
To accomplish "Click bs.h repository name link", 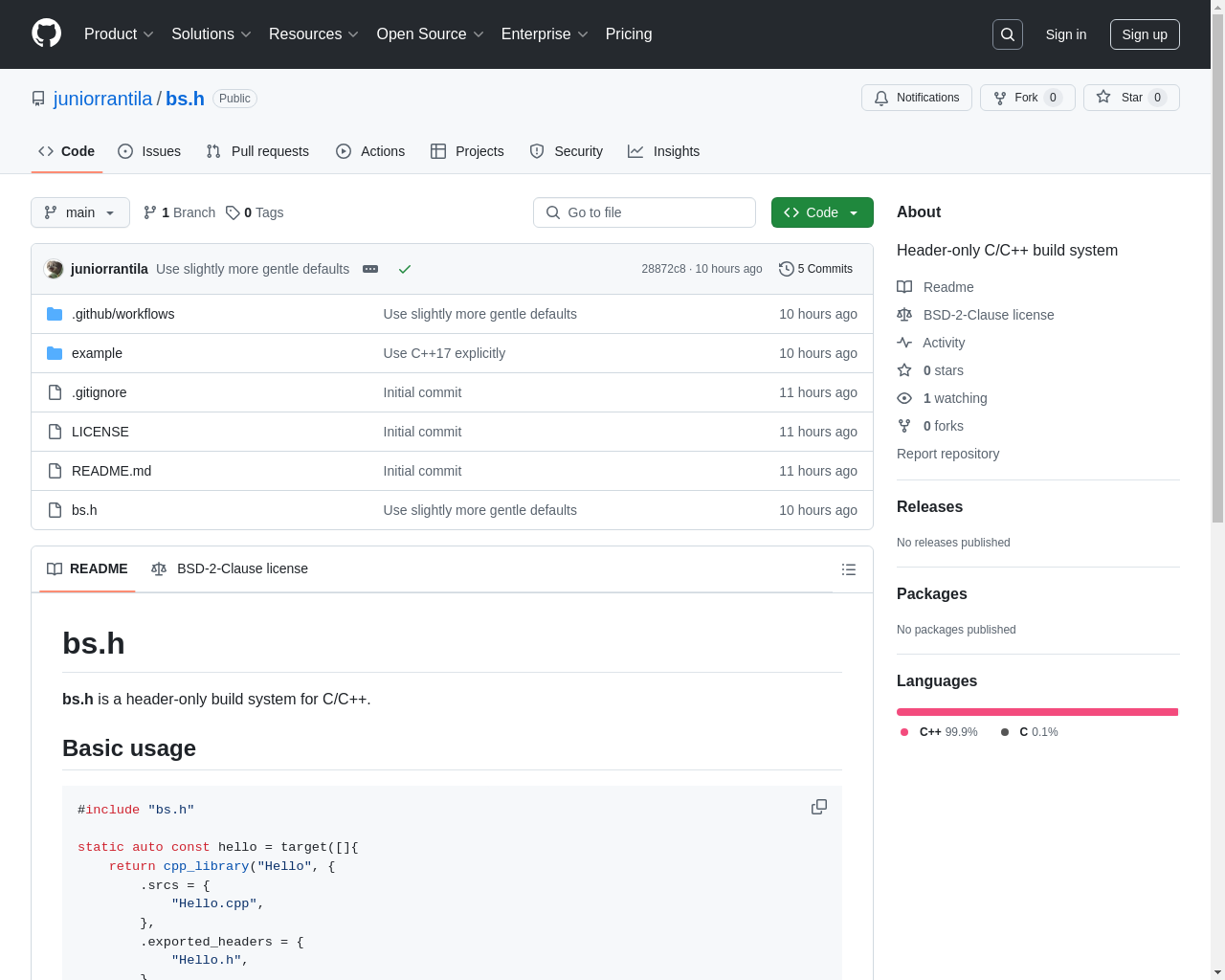I will 185,99.
